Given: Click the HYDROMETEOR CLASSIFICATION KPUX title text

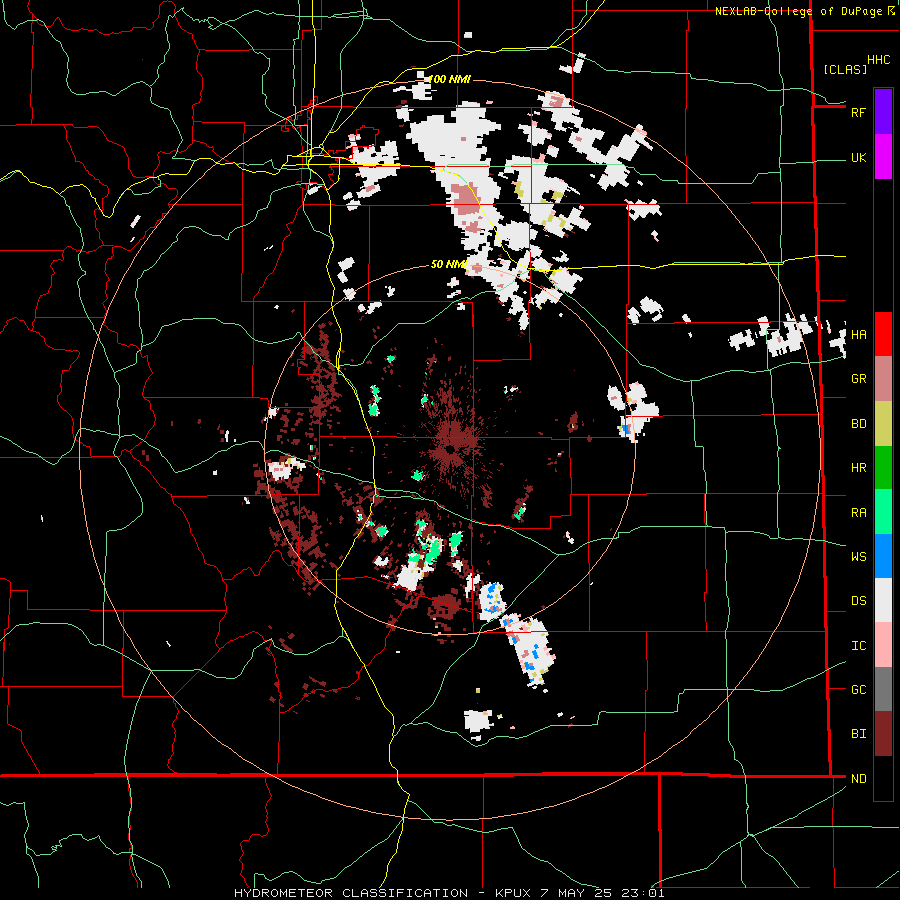Looking at the screenshot, I should 449,893.
